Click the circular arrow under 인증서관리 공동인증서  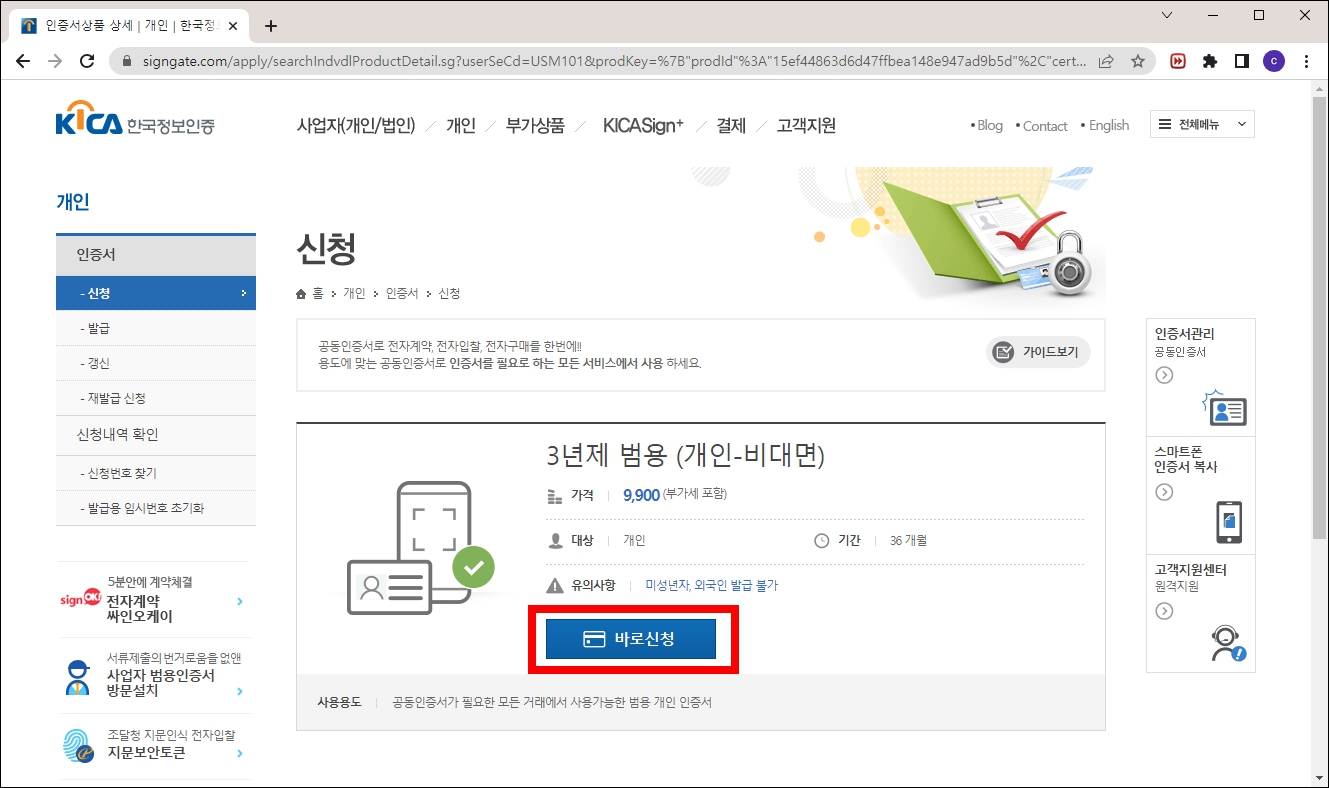click(x=1162, y=374)
